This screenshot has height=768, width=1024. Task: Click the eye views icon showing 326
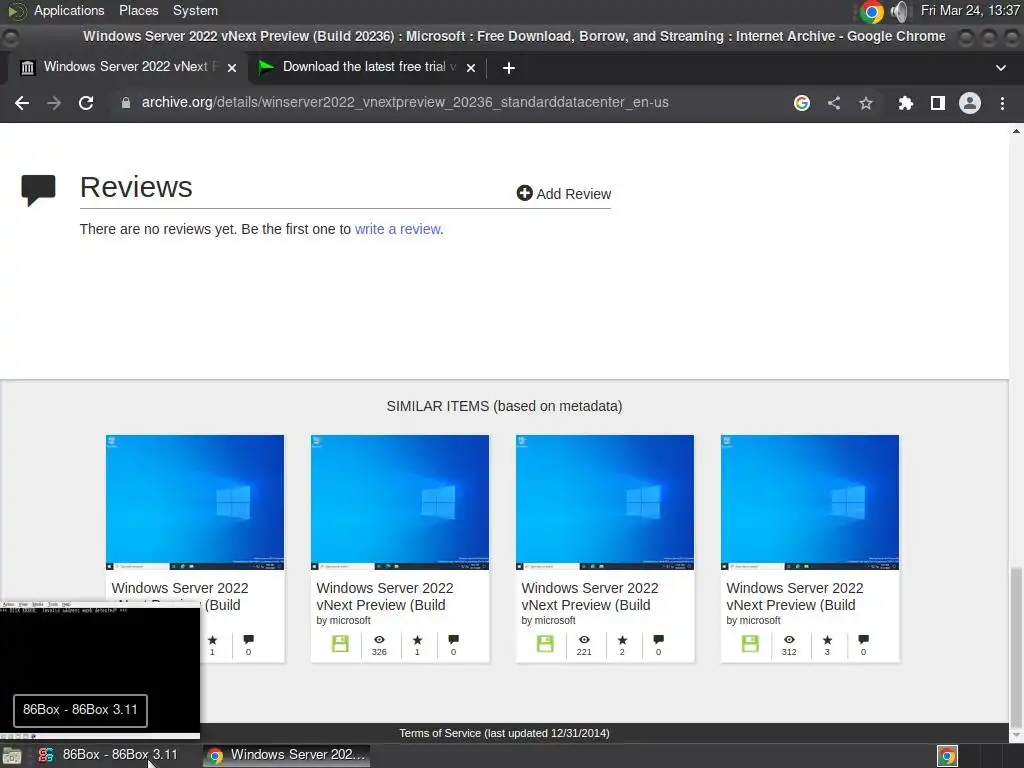379,640
